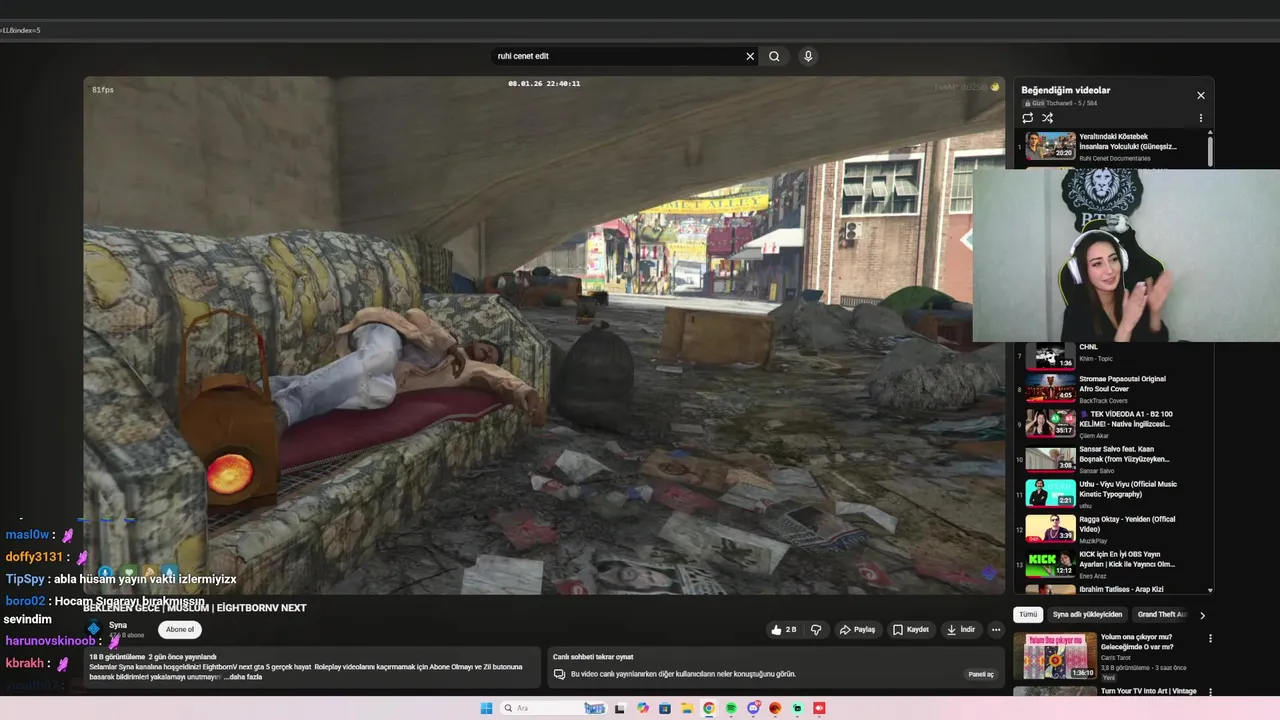Play TEK VİDEODA A1 - B2 100 KELİME video
The image size is (1280, 720).
(1110, 424)
